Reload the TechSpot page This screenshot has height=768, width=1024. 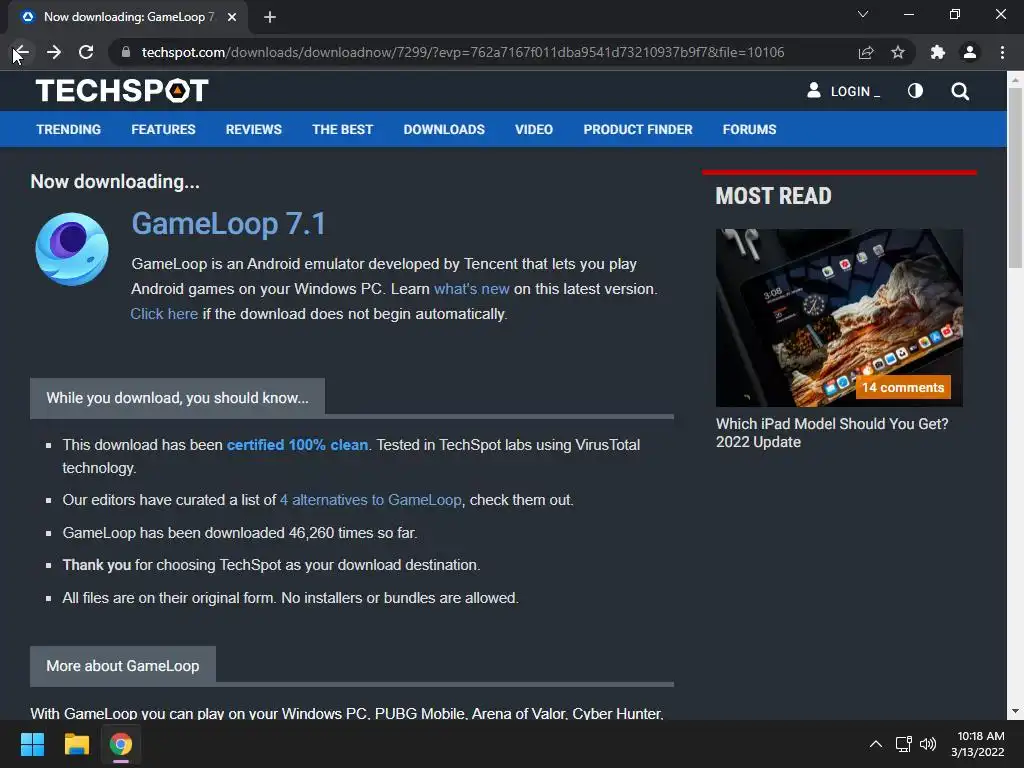[86, 52]
